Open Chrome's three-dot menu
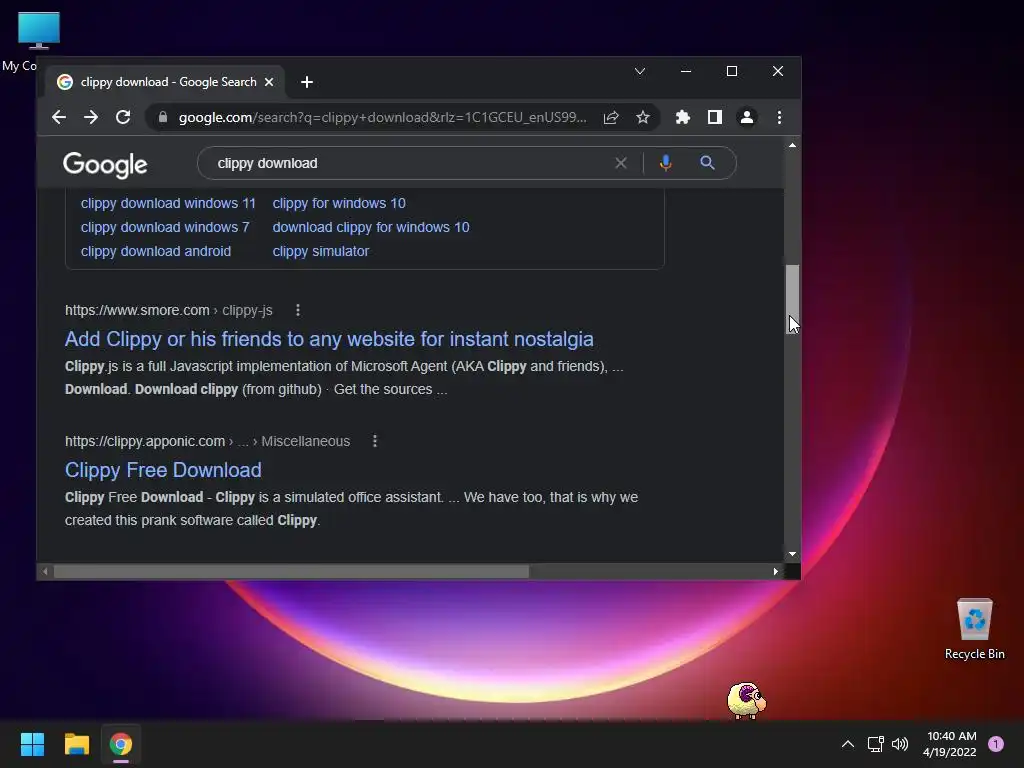The width and height of the screenshot is (1024, 768). click(779, 118)
